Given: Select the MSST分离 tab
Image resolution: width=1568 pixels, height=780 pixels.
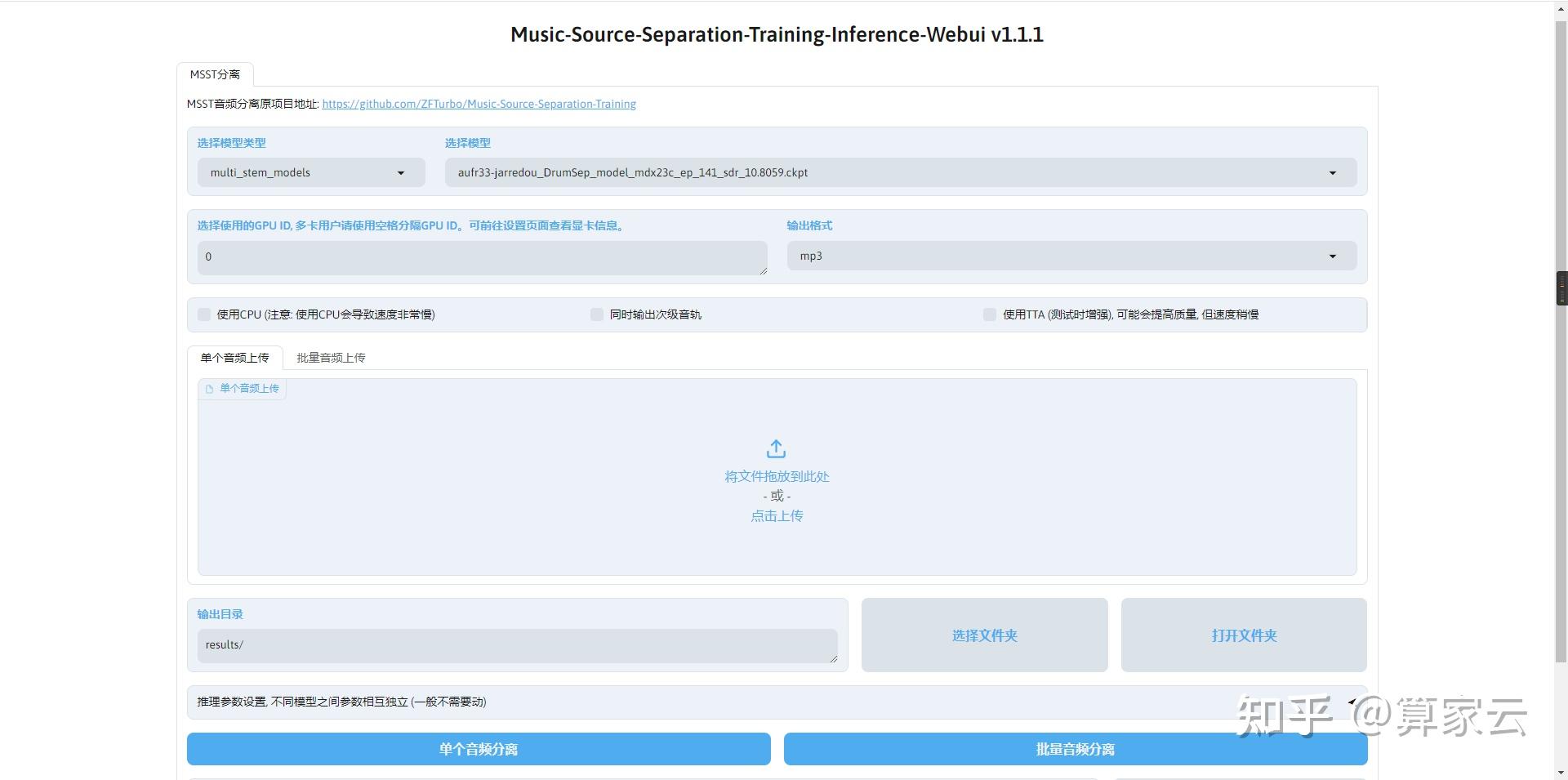Looking at the screenshot, I should [216, 74].
